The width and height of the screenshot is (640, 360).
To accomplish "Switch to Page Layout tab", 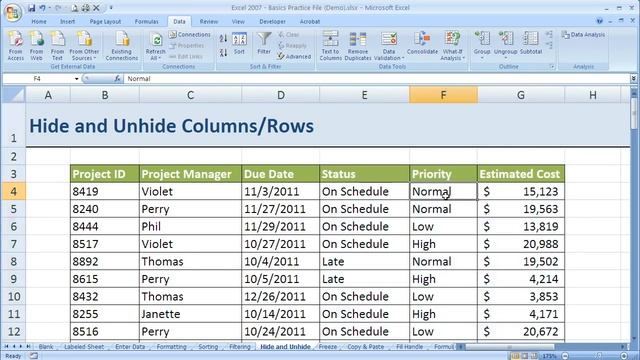I will pos(105,22).
